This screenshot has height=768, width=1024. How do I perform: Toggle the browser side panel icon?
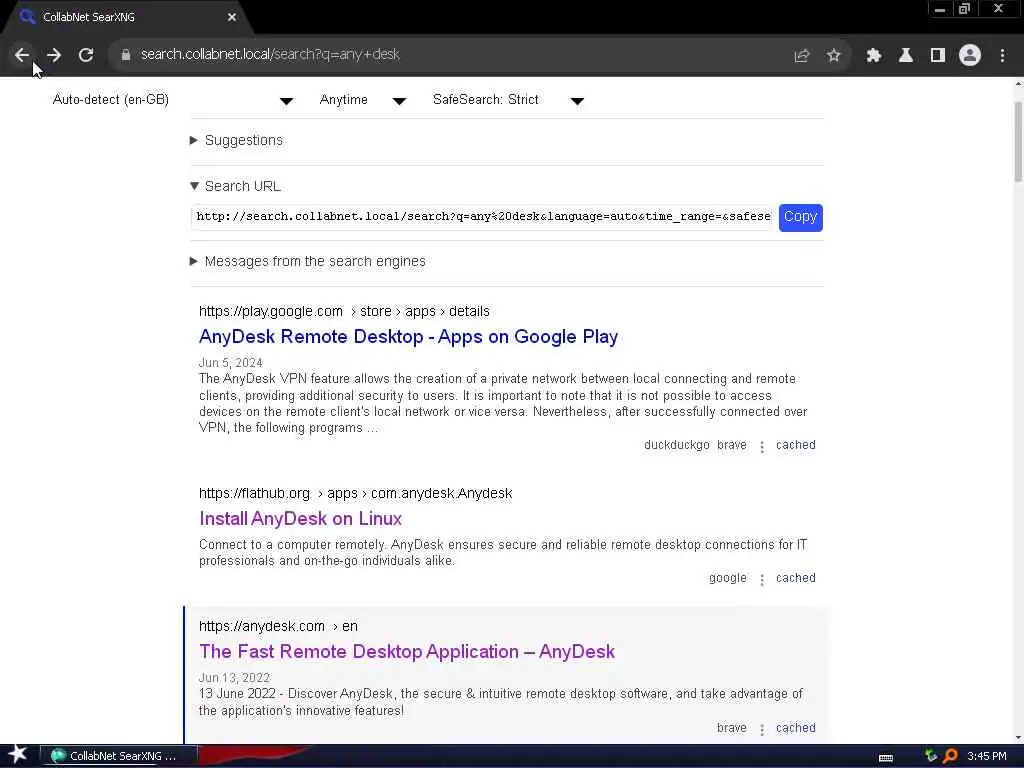[938, 56]
